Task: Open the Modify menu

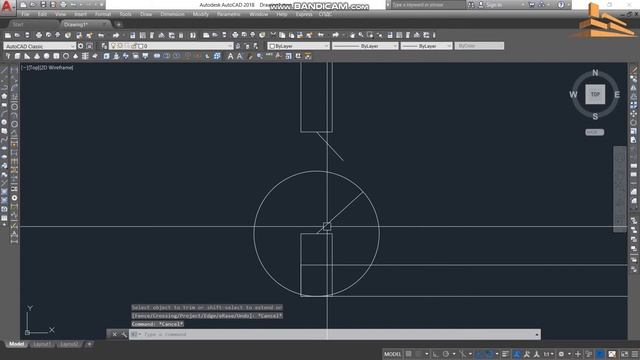Action: [x=200, y=14]
